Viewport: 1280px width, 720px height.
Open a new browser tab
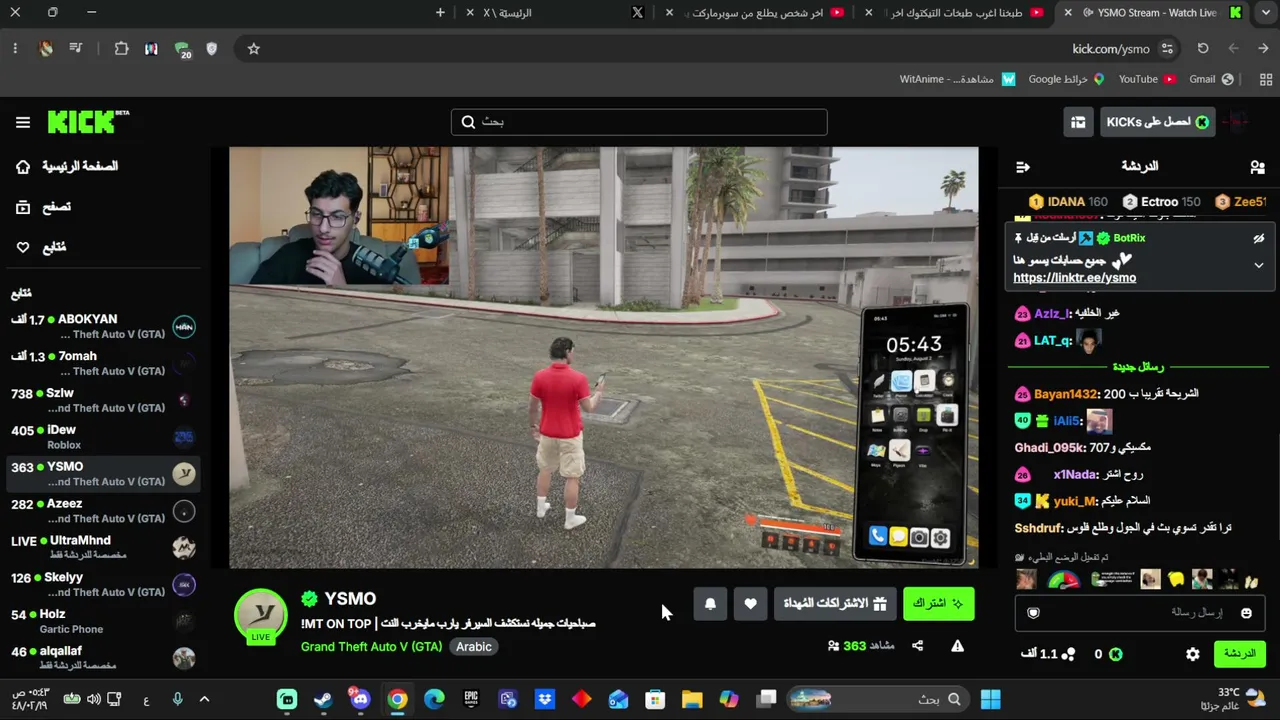pyautogui.click(x=440, y=13)
